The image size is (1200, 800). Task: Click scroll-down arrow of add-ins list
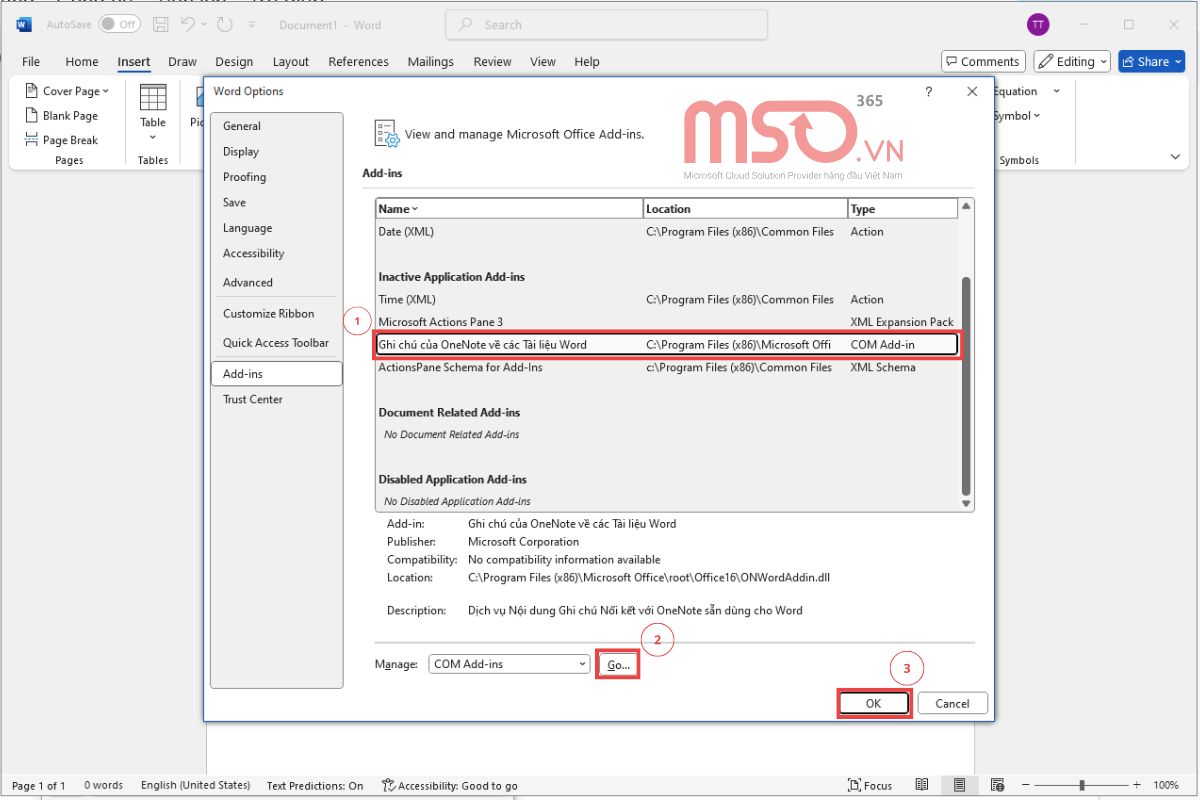pyautogui.click(x=966, y=504)
